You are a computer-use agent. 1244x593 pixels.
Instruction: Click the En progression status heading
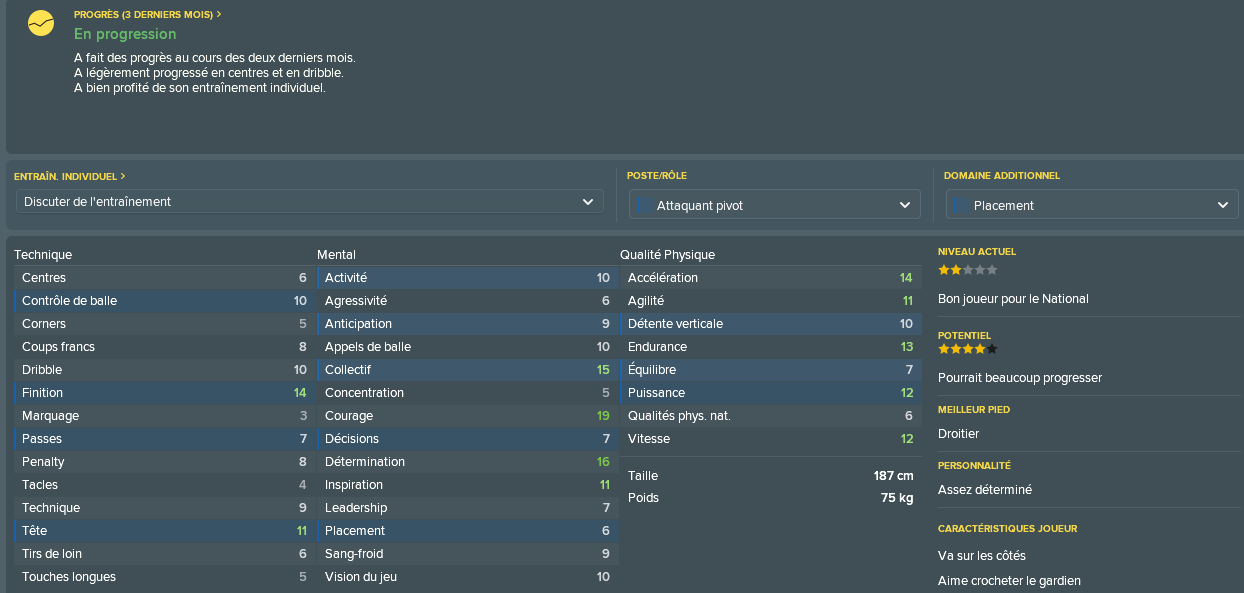(x=125, y=34)
